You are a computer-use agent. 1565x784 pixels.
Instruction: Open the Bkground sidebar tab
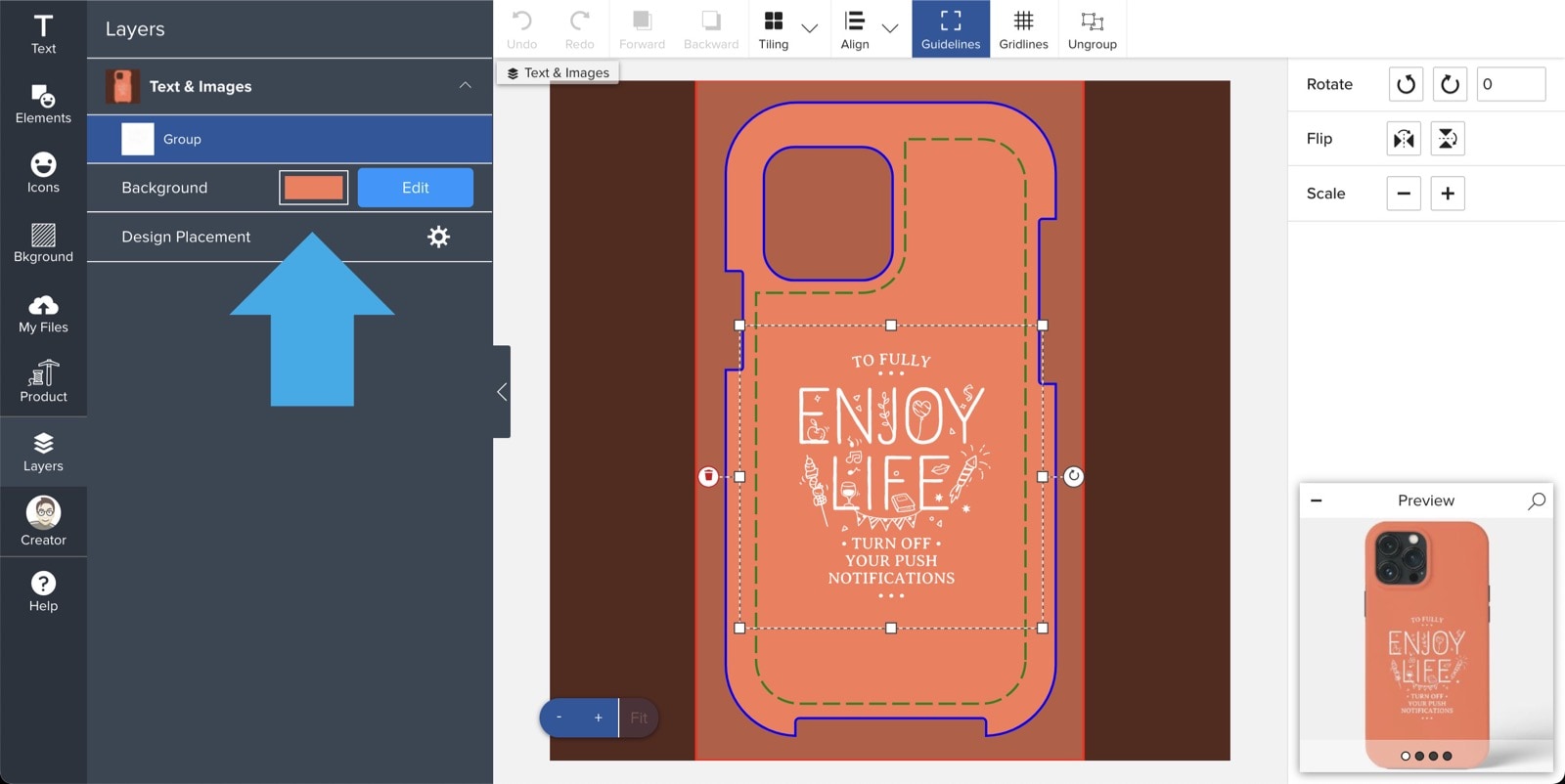click(43, 242)
